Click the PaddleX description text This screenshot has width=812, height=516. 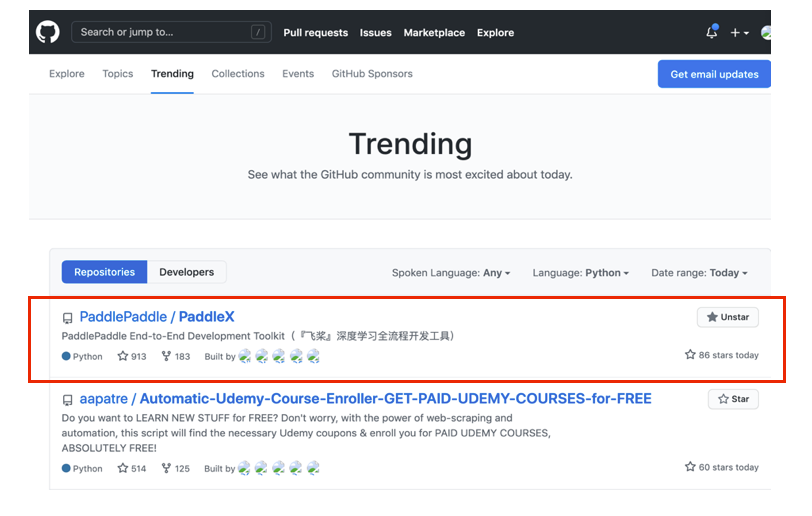pyautogui.click(x=258, y=336)
